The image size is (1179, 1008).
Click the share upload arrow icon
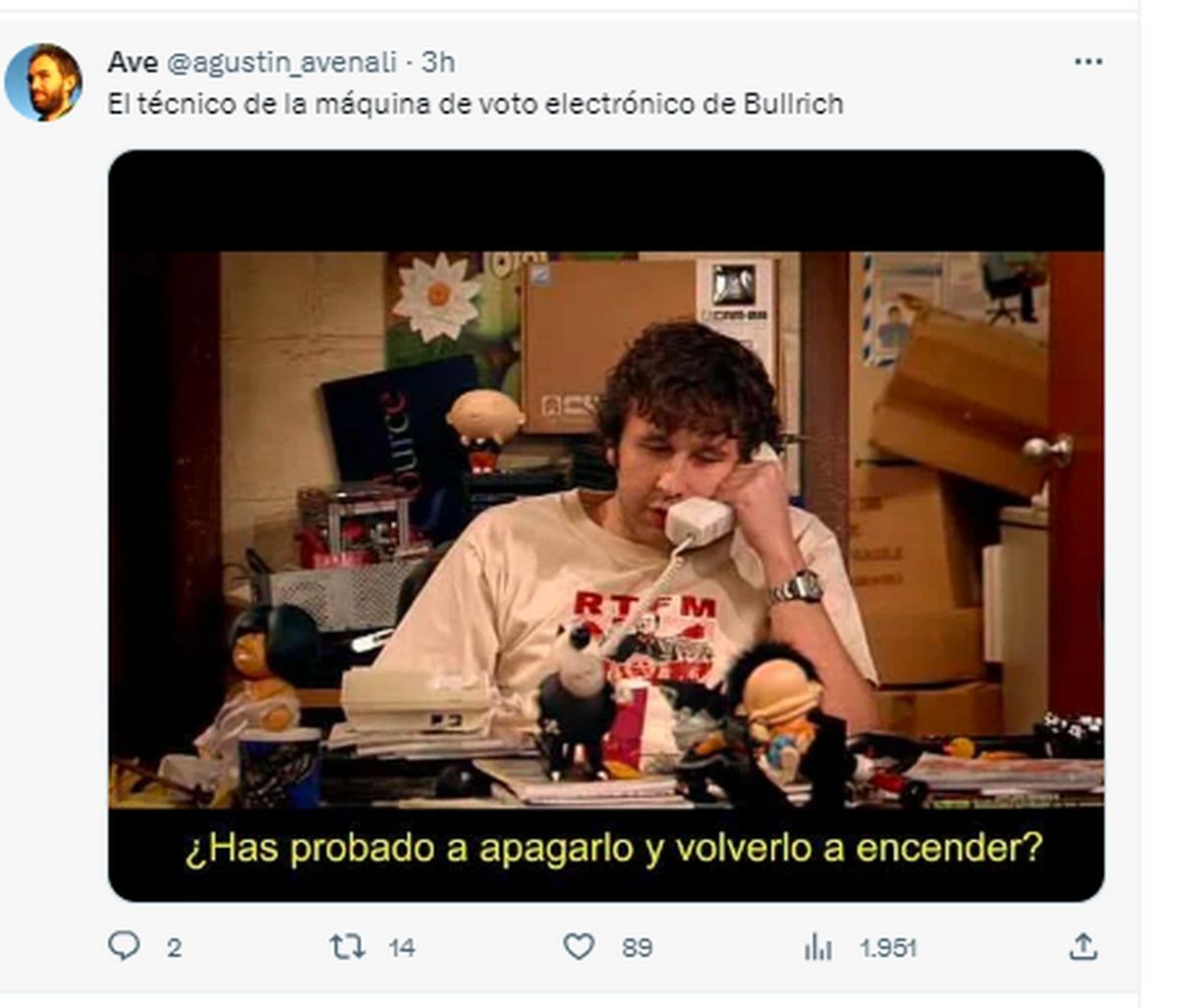(x=1082, y=947)
